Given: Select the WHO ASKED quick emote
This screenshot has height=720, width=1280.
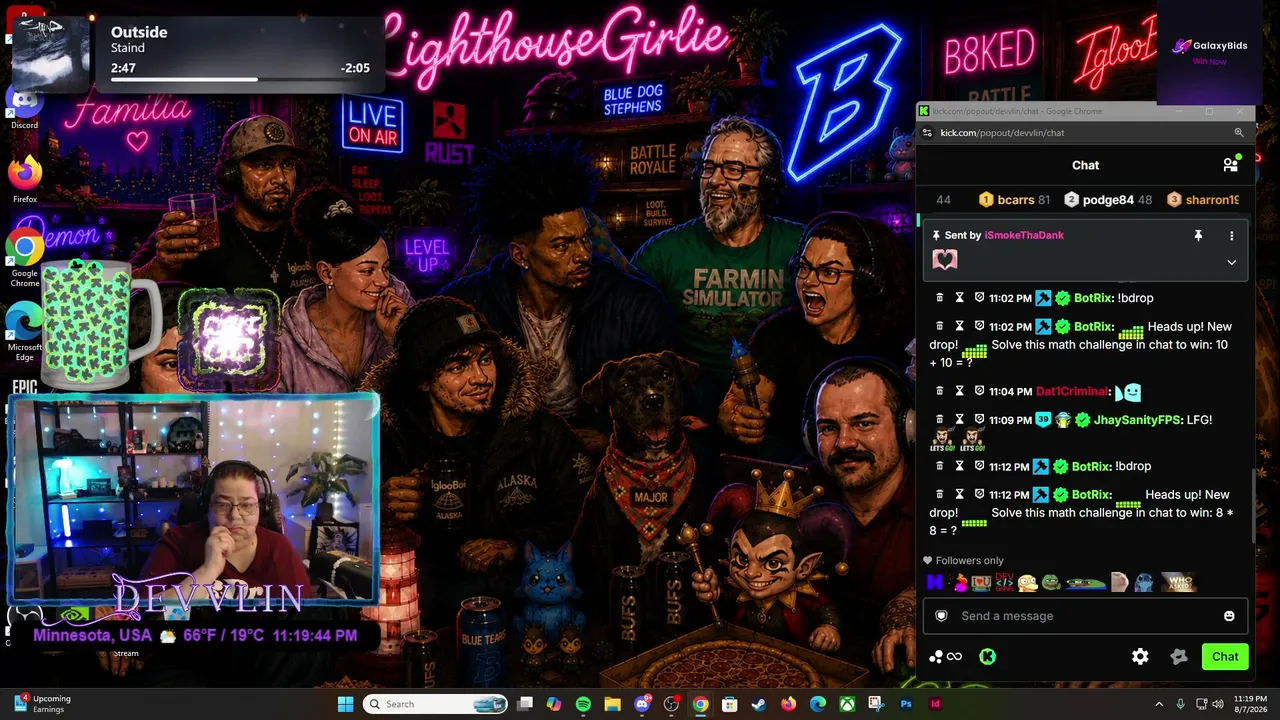Looking at the screenshot, I should [1178, 582].
